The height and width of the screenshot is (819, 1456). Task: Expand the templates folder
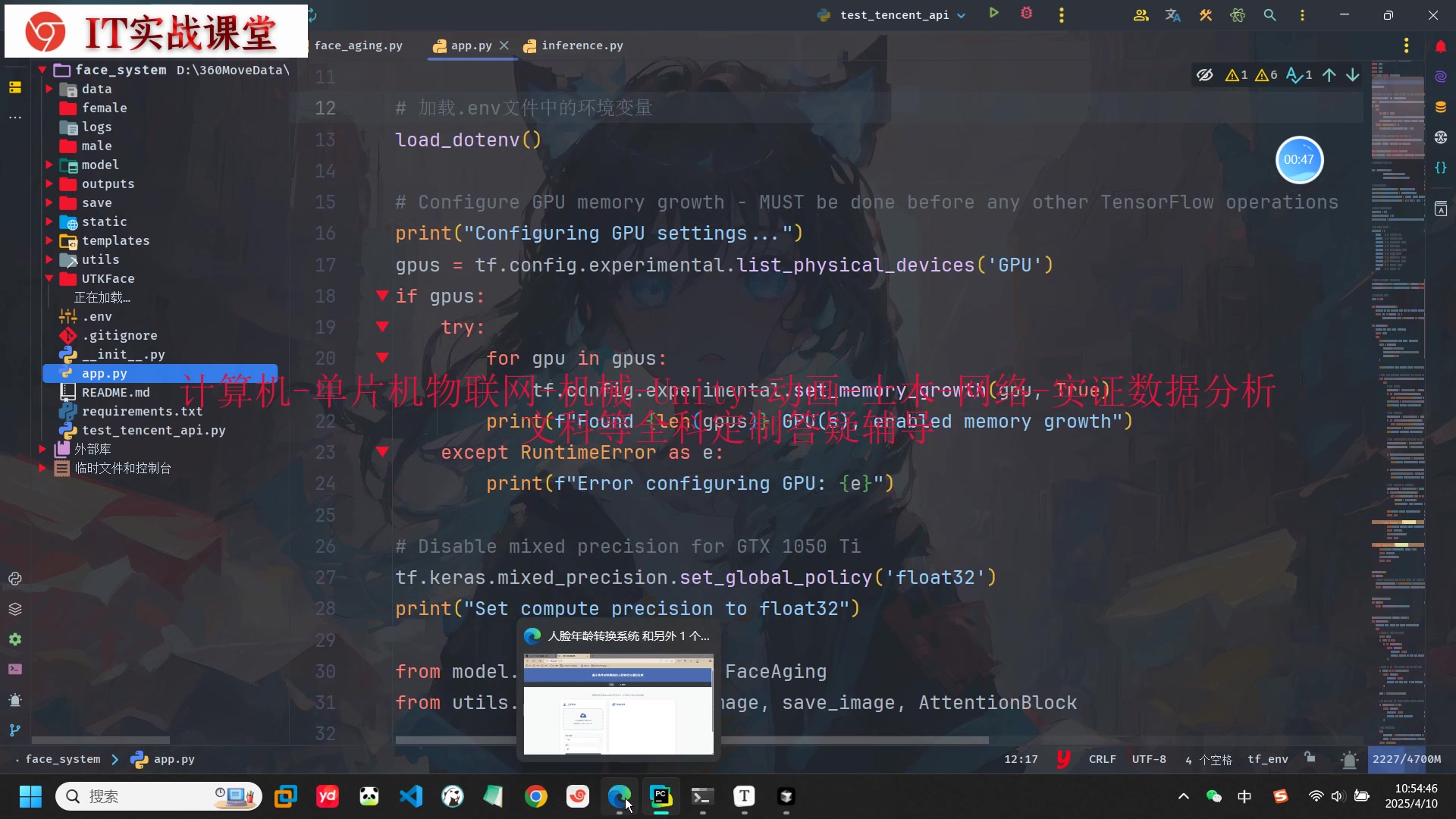tap(49, 240)
